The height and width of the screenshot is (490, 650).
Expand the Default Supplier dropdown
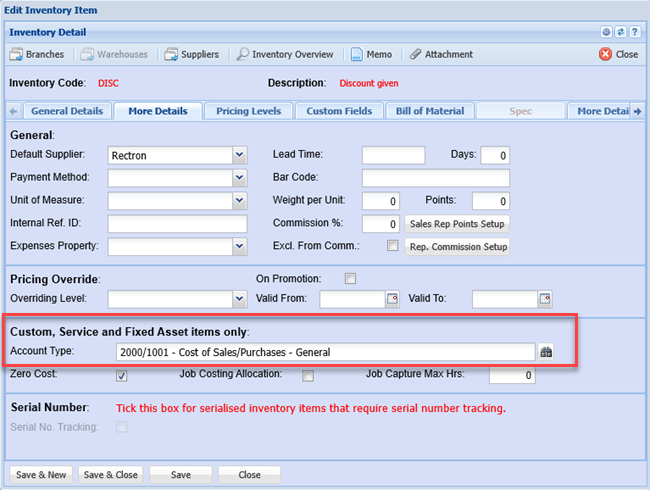239,155
